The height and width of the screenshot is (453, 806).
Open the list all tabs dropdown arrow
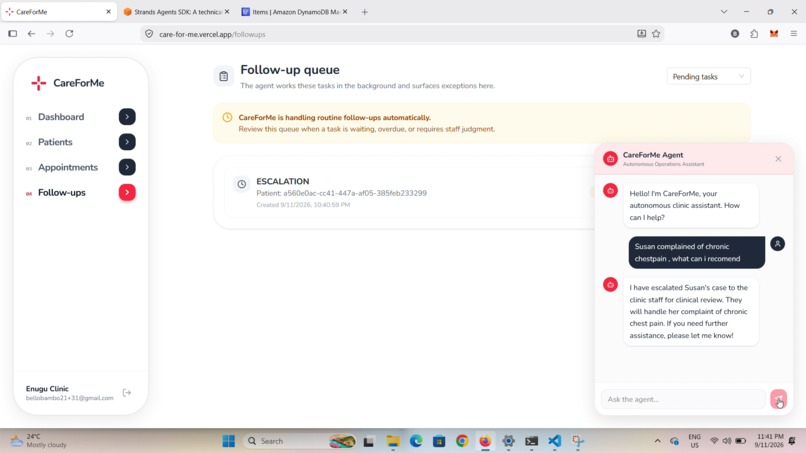tap(724, 11)
